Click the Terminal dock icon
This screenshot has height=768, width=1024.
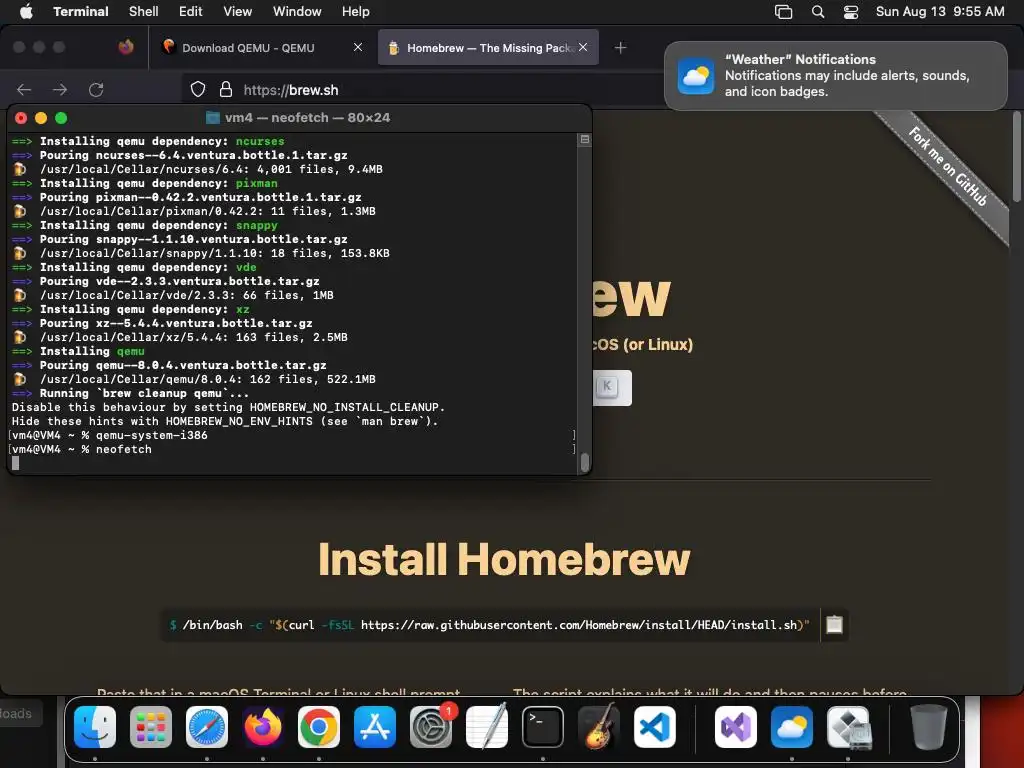pos(543,727)
